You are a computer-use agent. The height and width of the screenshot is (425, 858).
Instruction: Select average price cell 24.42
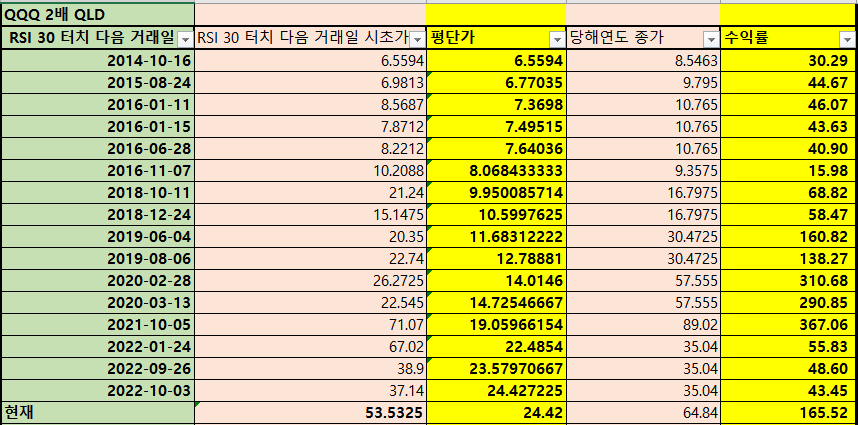tap(496, 412)
